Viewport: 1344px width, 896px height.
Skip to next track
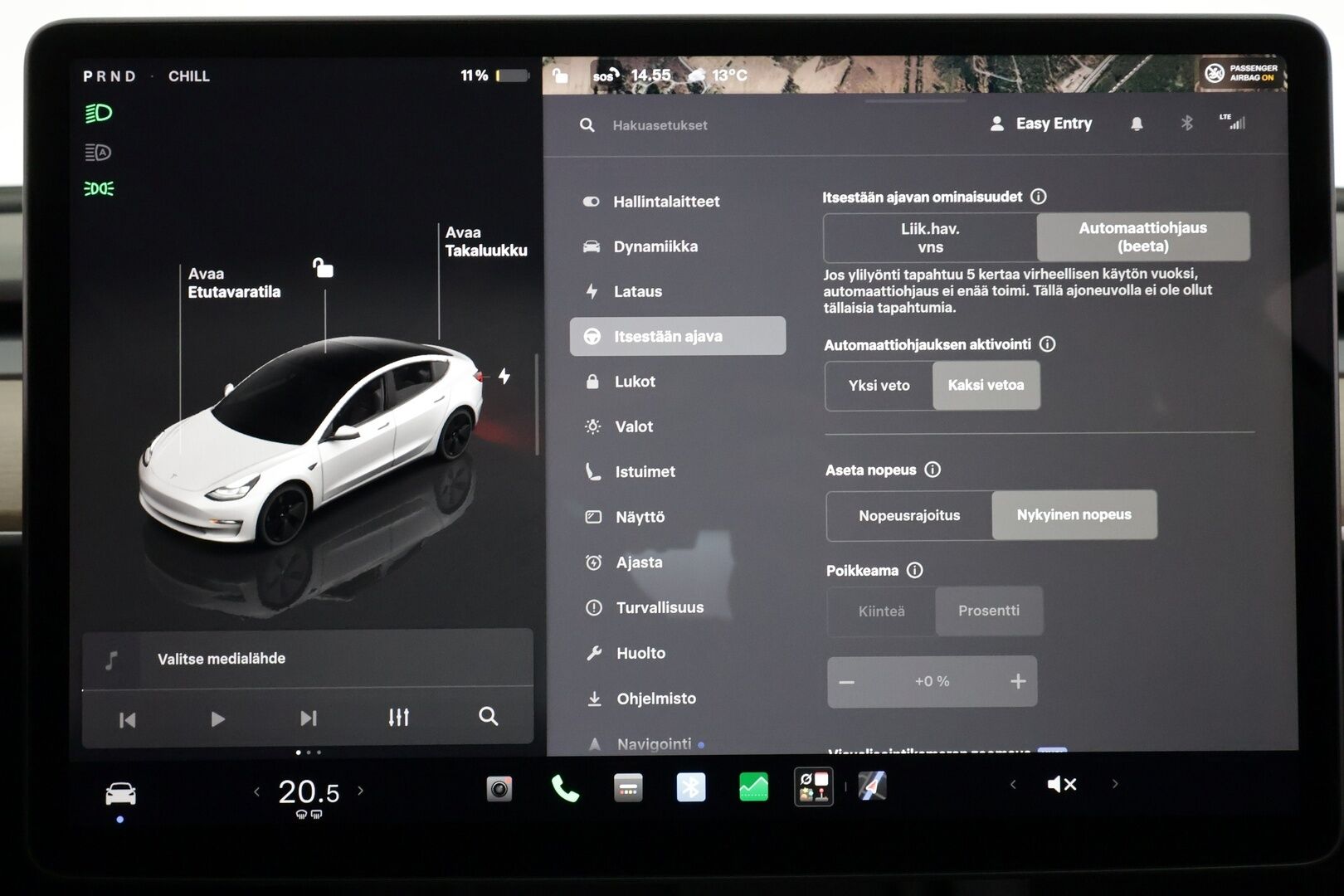click(308, 718)
